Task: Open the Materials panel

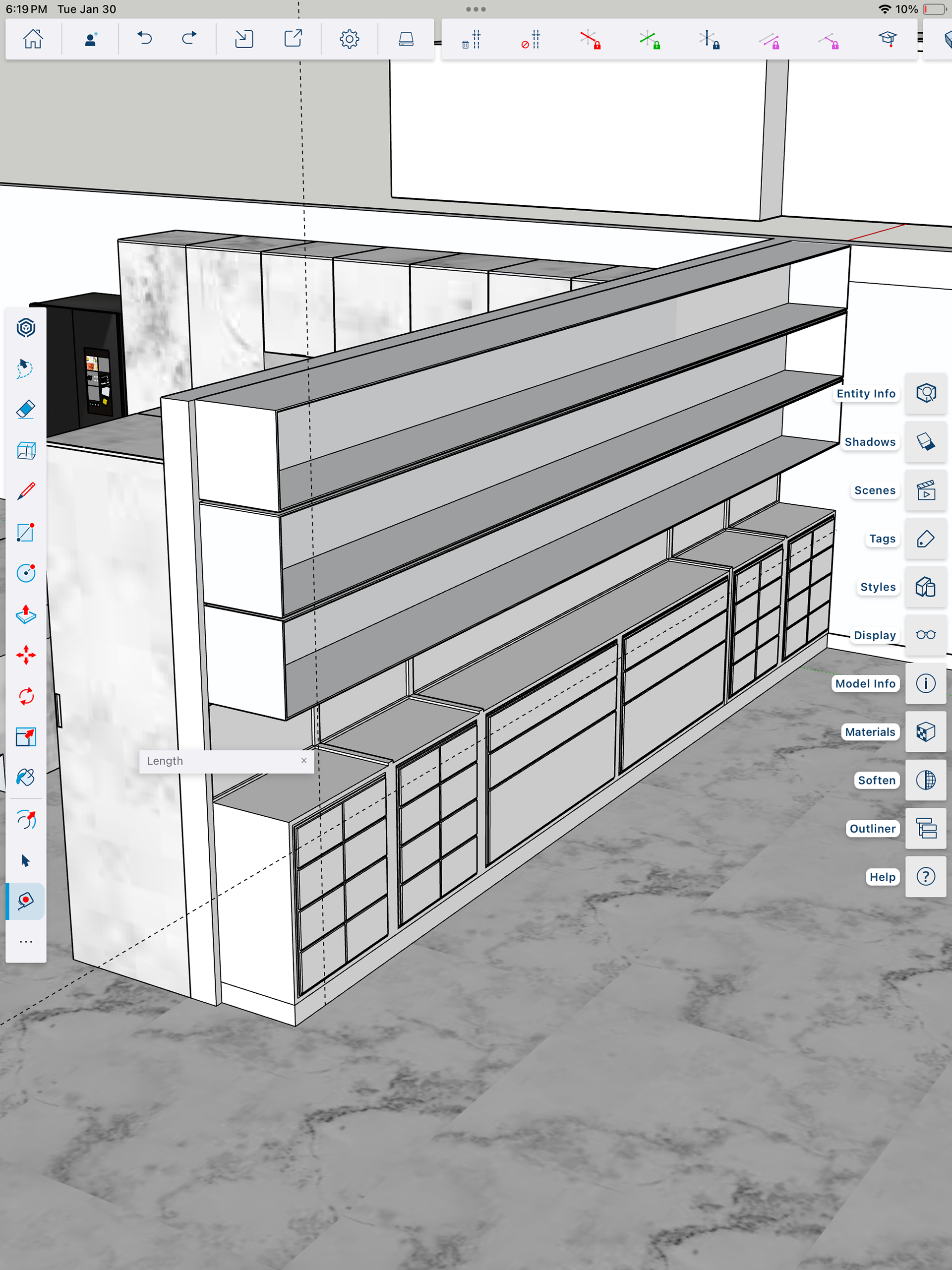Action: pos(925,732)
